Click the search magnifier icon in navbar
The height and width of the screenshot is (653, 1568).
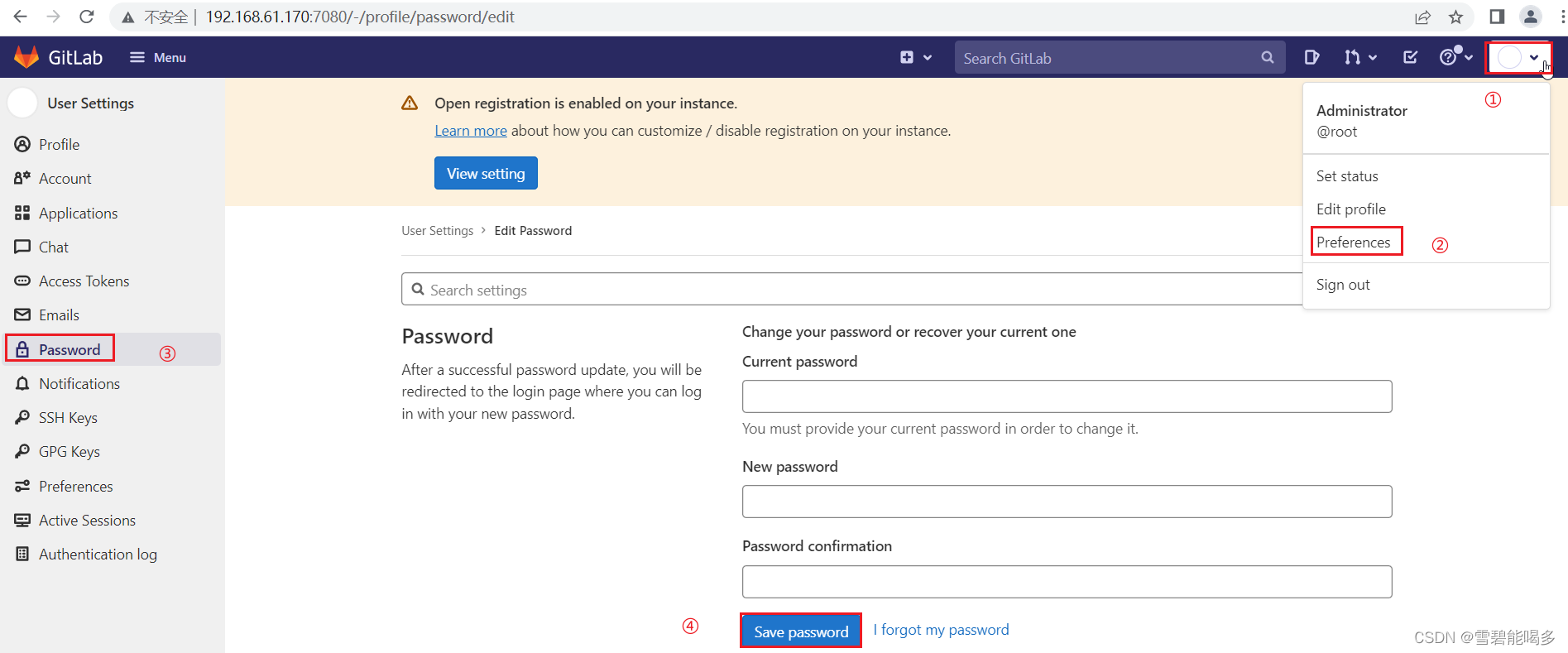pos(1267,58)
